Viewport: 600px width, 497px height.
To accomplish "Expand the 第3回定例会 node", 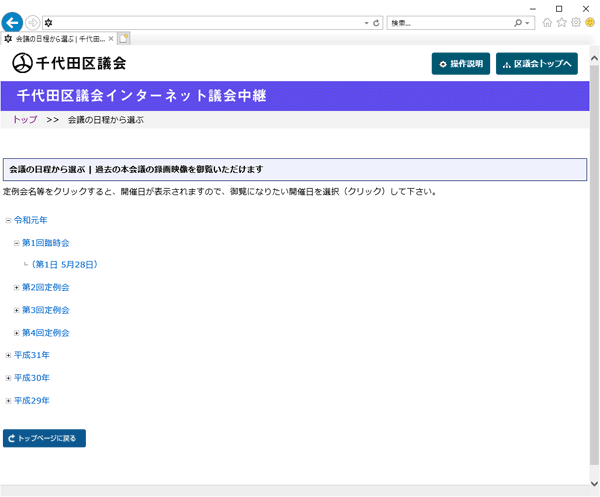I will [x=16, y=310].
